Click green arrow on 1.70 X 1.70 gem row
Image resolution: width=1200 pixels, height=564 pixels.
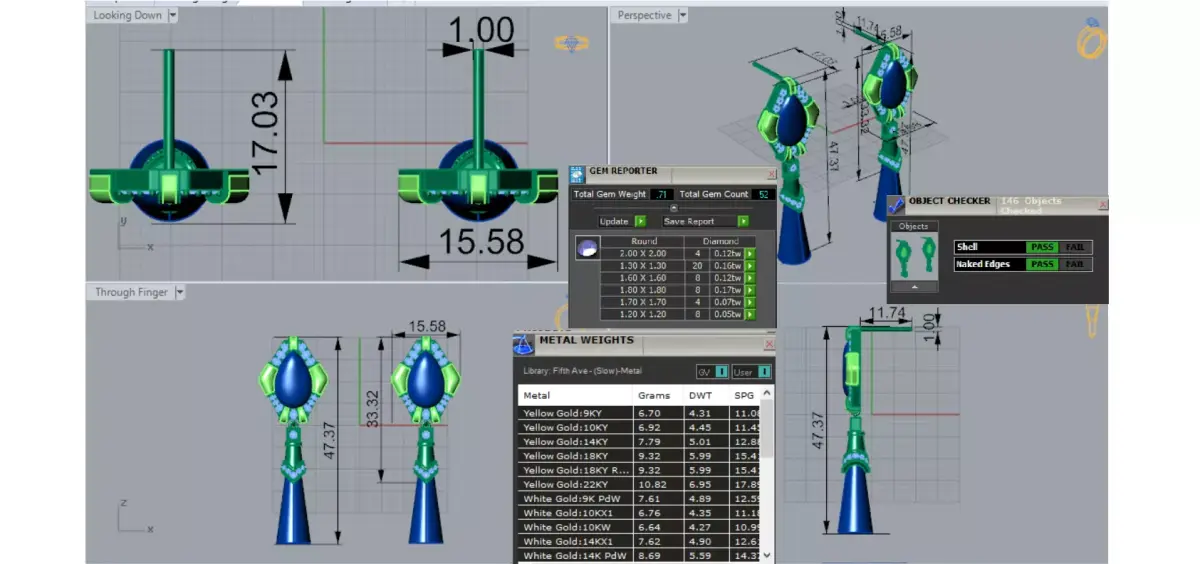click(749, 302)
